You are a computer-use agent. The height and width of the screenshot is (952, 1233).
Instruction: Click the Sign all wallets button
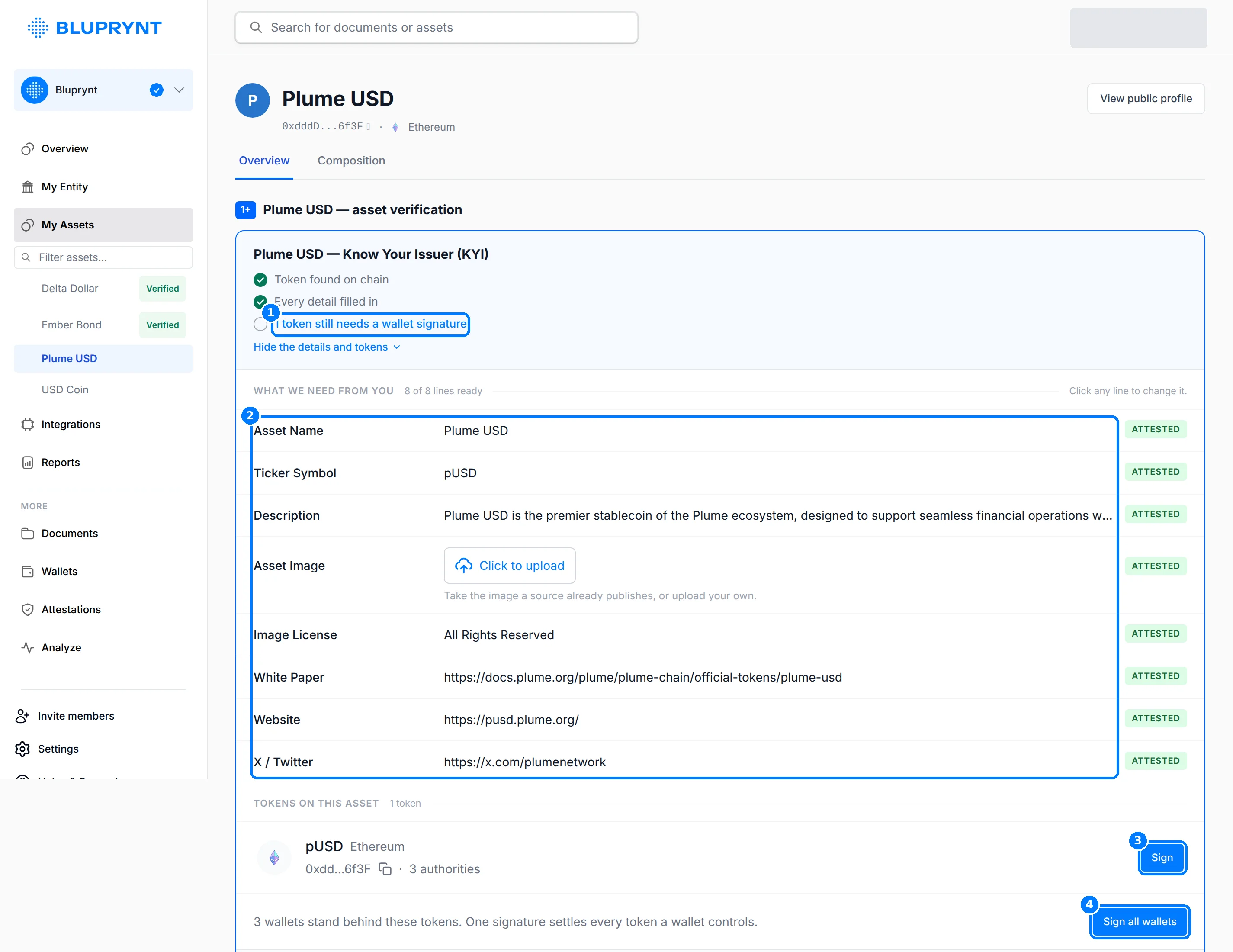coord(1140,922)
